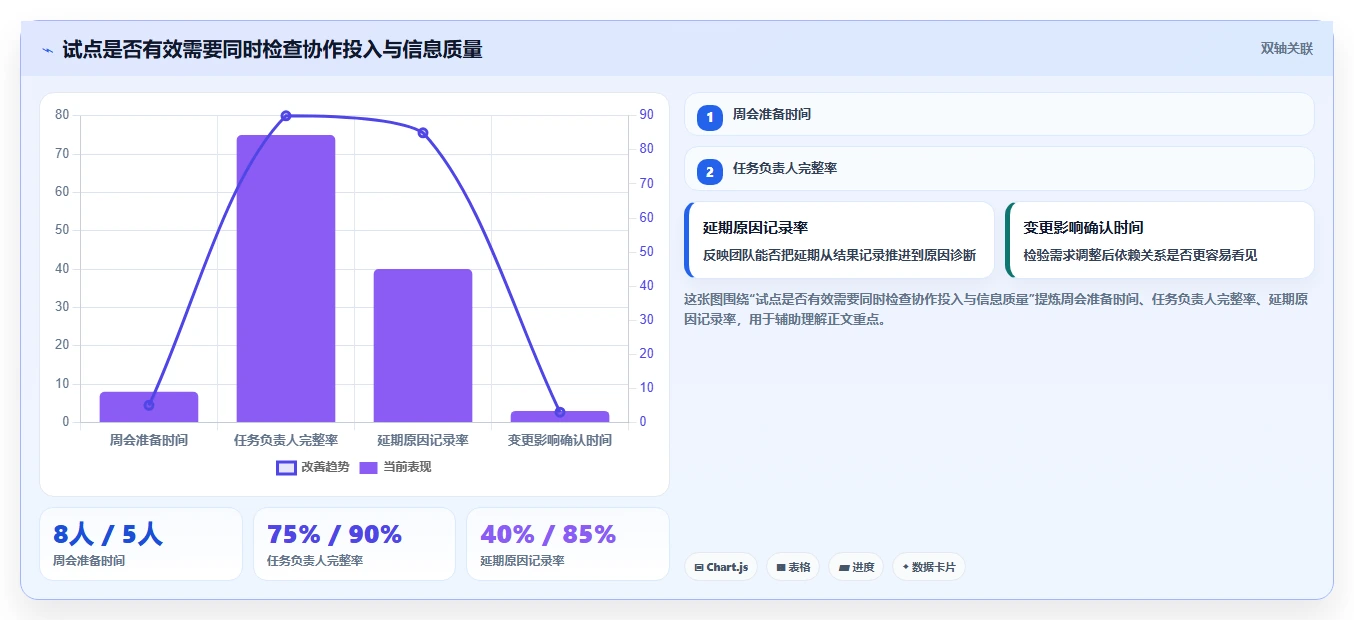
Task: Click the Chart.js tag chip
Action: coord(721,567)
